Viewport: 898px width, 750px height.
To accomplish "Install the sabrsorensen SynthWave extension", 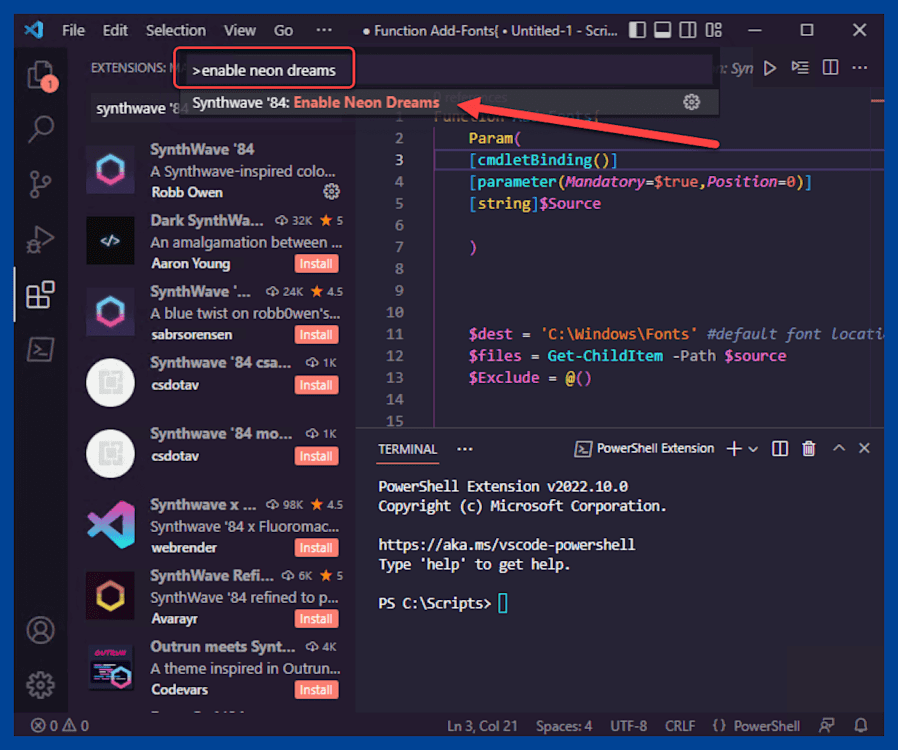I will 316,334.
